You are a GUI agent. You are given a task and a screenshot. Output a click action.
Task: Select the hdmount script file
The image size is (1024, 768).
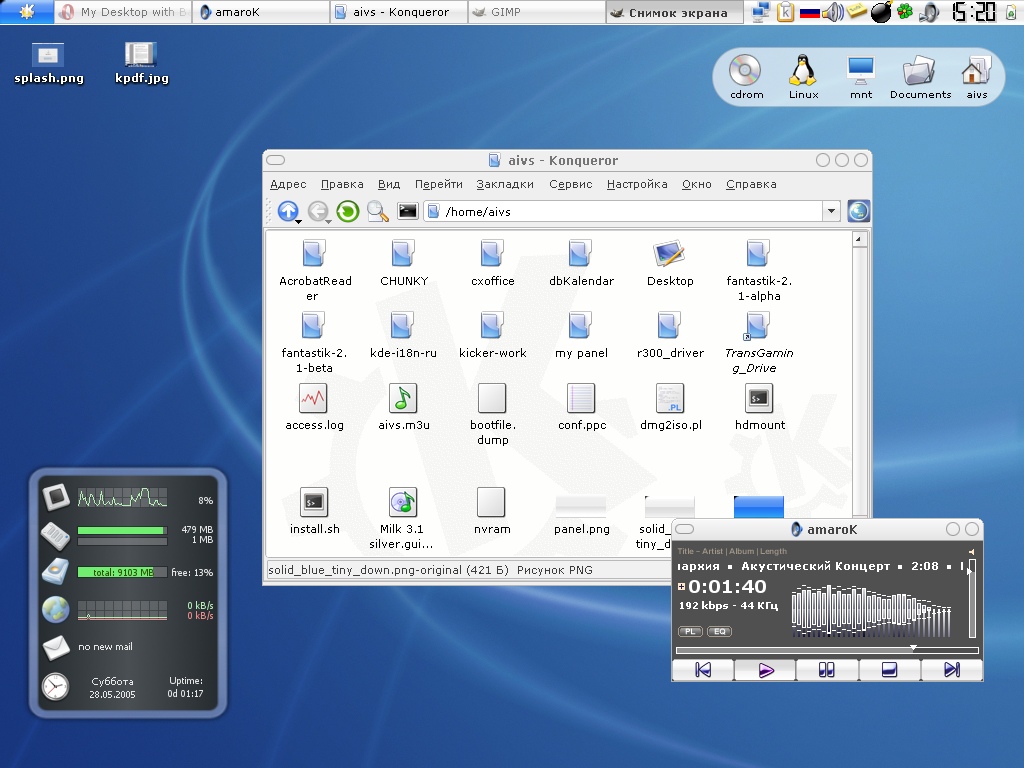pyautogui.click(x=759, y=407)
